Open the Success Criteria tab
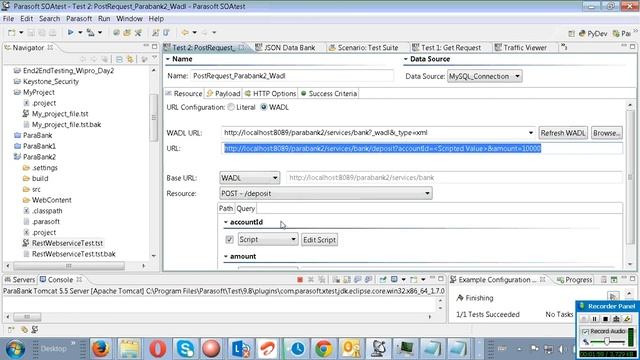The height and width of the screenshot is (360, 640). pyautogui.click(x=329, y=94)
